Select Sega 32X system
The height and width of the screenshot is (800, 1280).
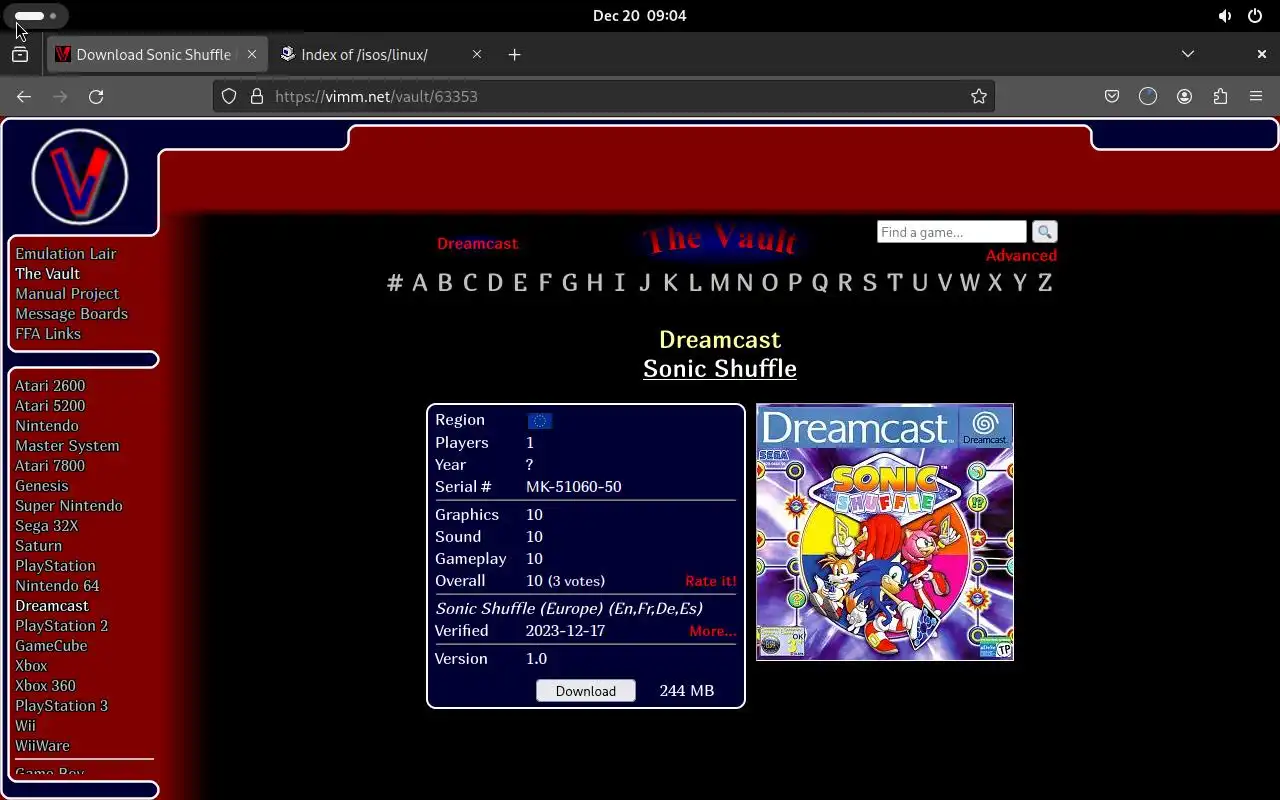pos(46,526)
